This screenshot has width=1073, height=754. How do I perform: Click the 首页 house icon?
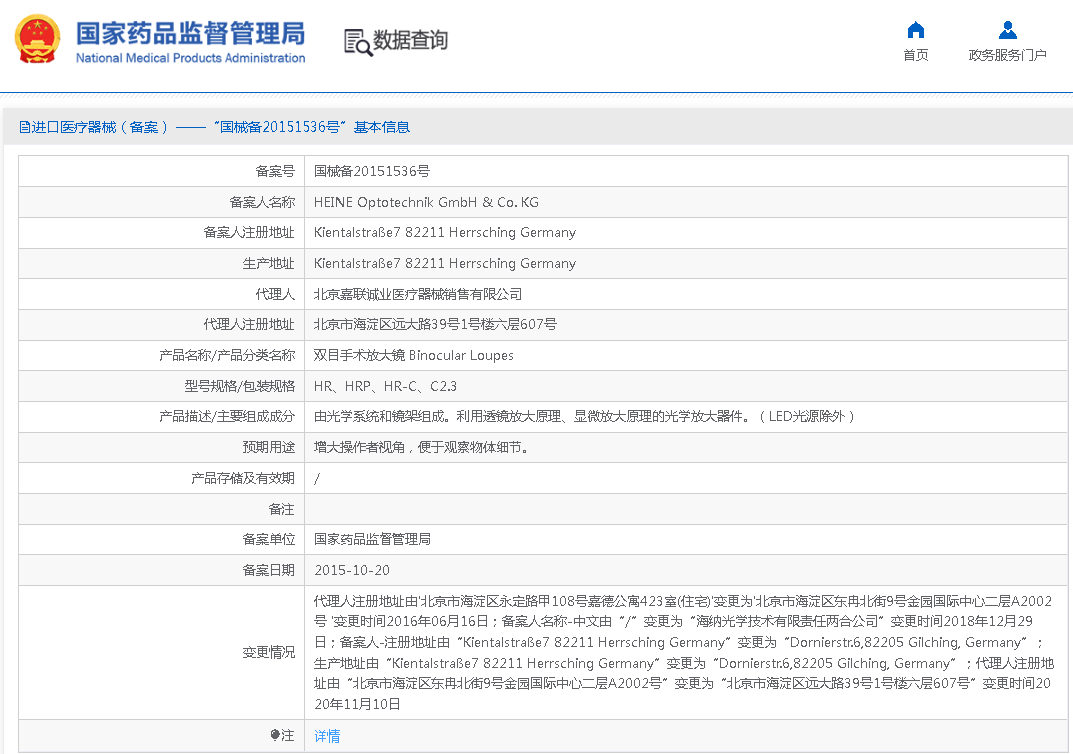(915, 29)
